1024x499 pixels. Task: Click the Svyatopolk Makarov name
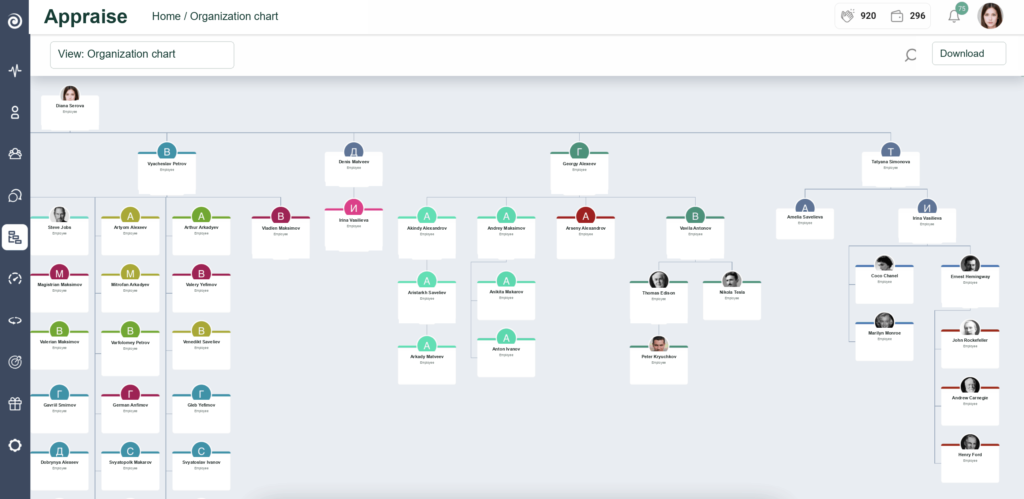[x=131, y=462]
